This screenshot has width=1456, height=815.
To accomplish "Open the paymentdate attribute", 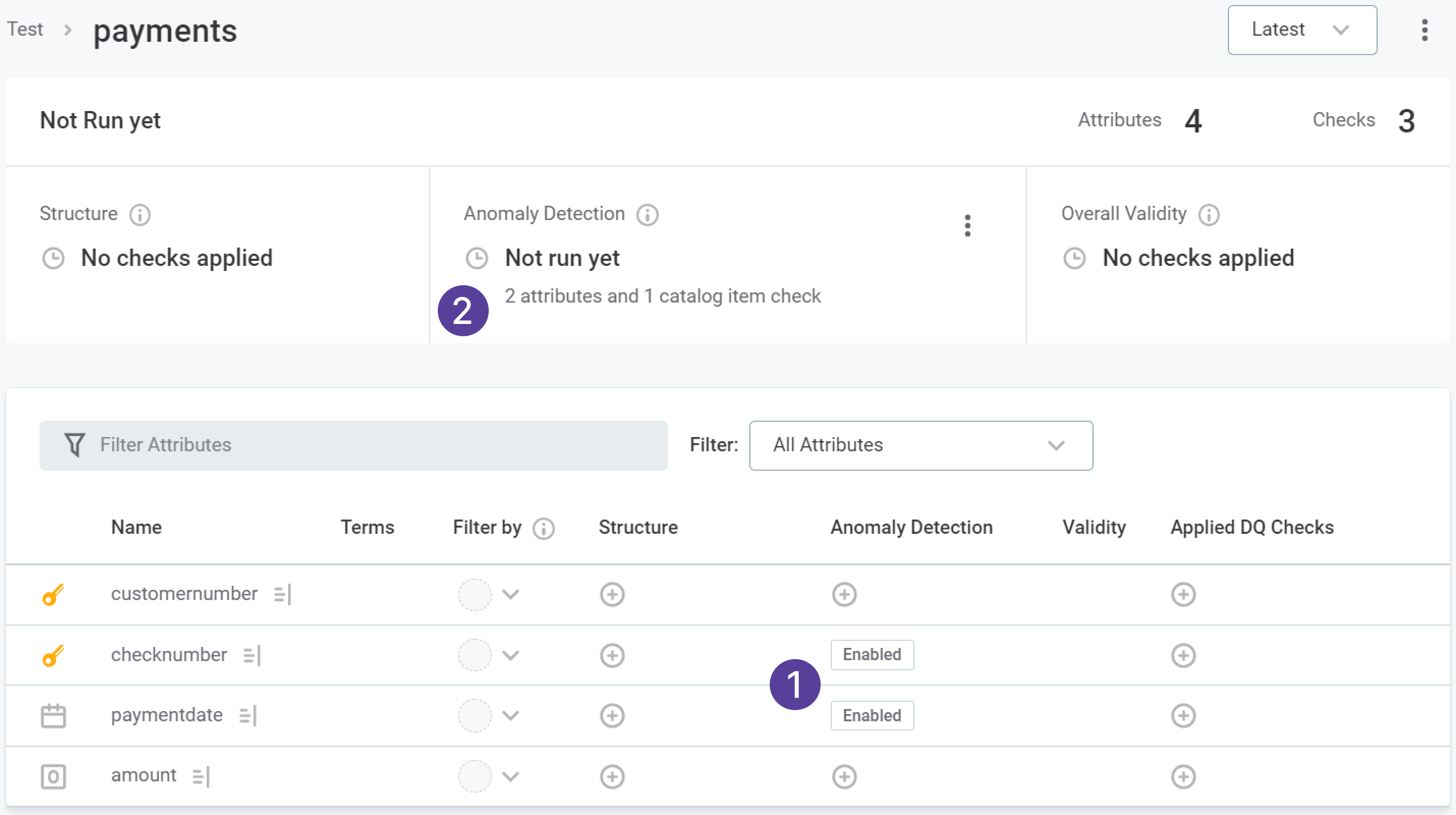I will 167,715.
